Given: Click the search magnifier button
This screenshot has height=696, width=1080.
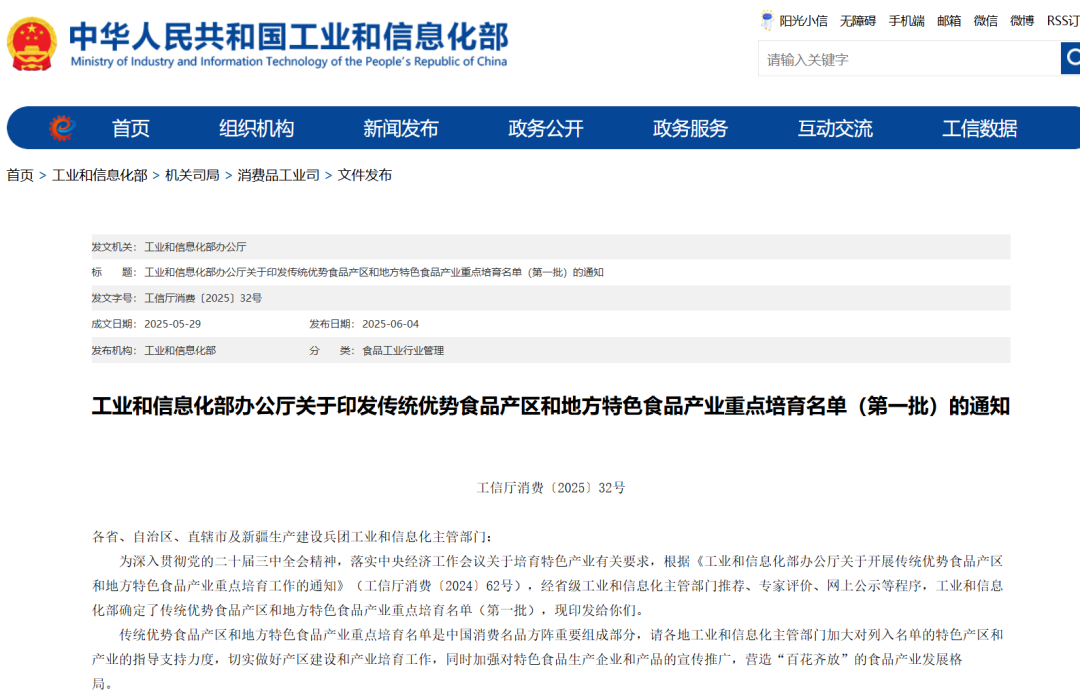Looking at the screenshot, I should coord(1071,58).
